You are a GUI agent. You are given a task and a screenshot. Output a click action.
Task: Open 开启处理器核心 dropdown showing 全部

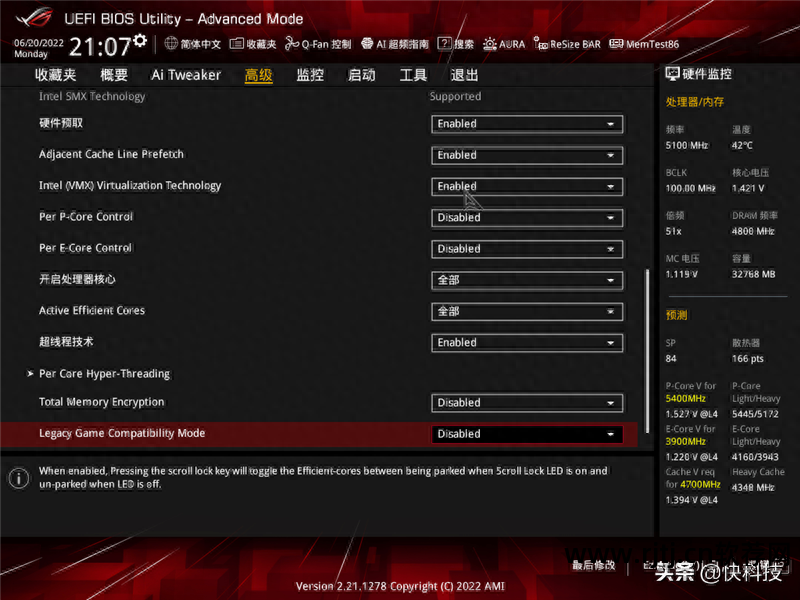527,280
